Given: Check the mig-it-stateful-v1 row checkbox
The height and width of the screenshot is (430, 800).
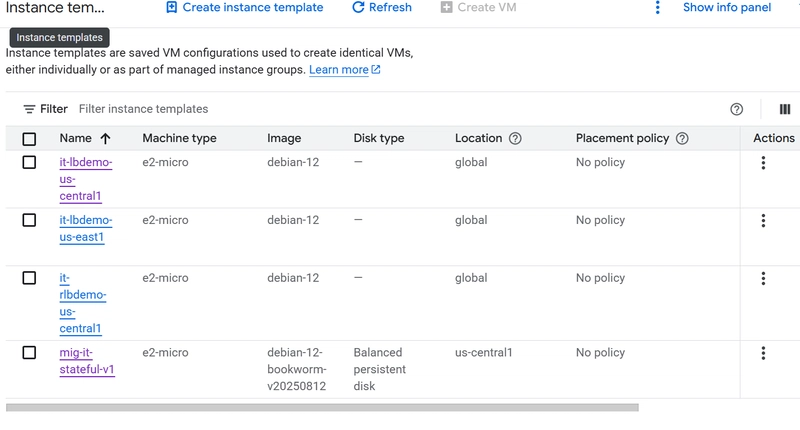Looking at the screenshot, I should pyautogui.click(x=29, y=352).
